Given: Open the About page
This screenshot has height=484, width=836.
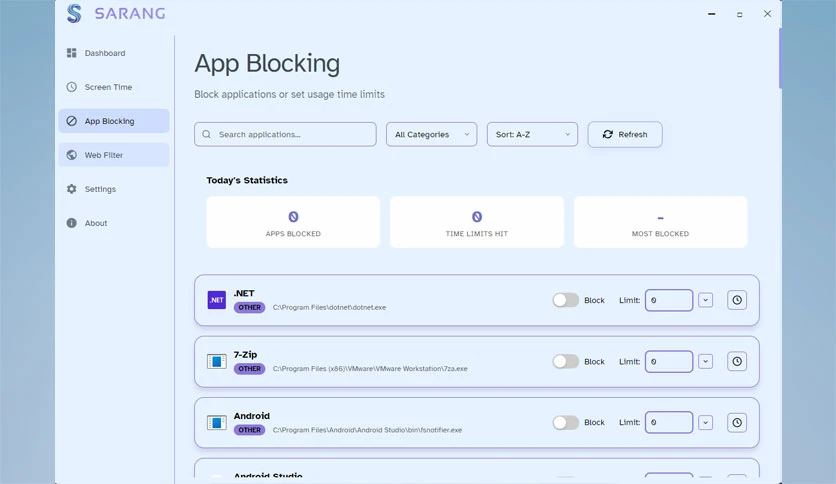Looking at the screenshot, I should pyautogui.click(x=114, y=223).
